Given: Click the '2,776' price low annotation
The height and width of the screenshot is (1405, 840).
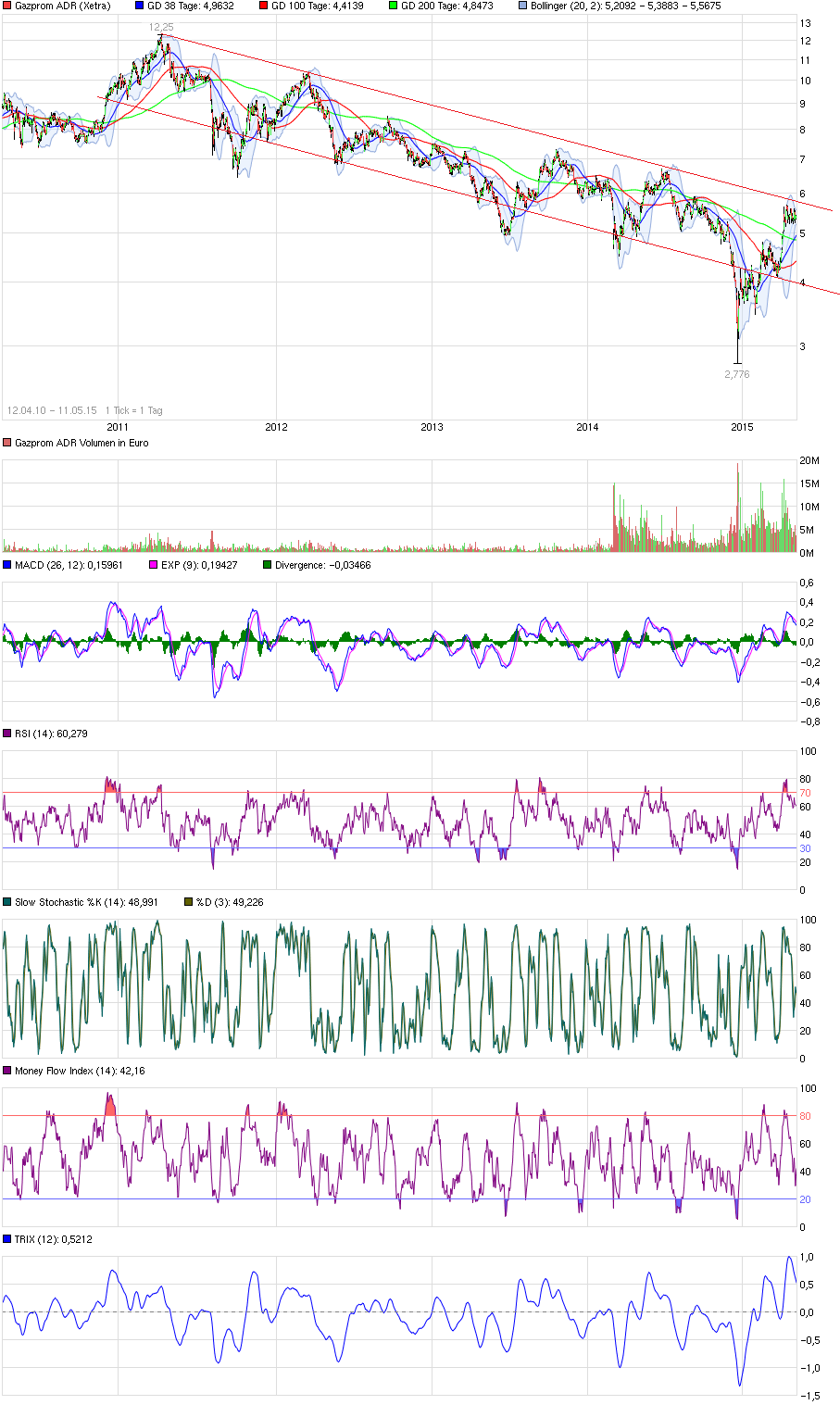Looking at the screenshot, I should click(x=737, y=374).
